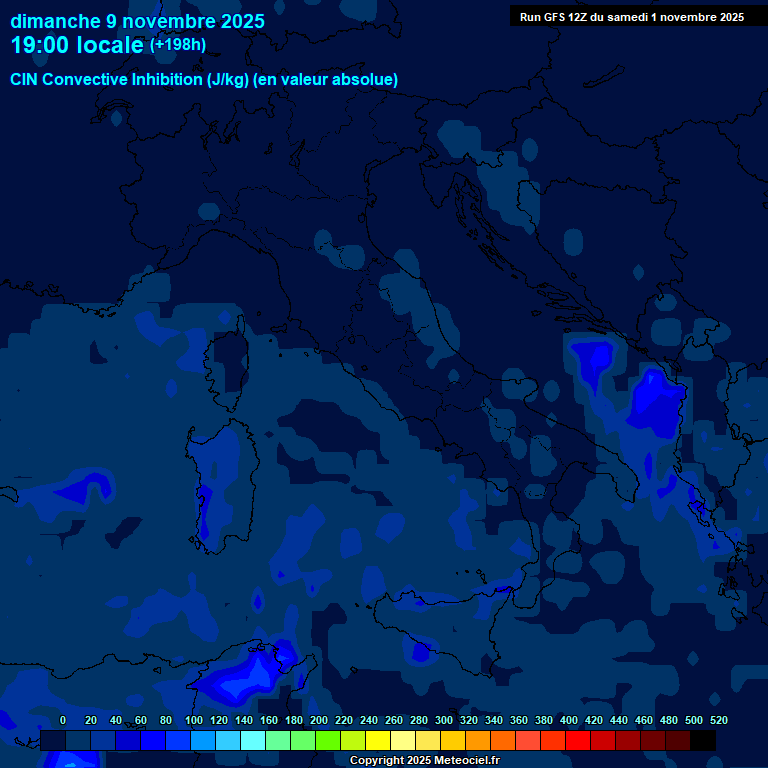Click the black swatch at legend's right end
The width and height of the screenshot is (768, 768).
tap(703, 741)
